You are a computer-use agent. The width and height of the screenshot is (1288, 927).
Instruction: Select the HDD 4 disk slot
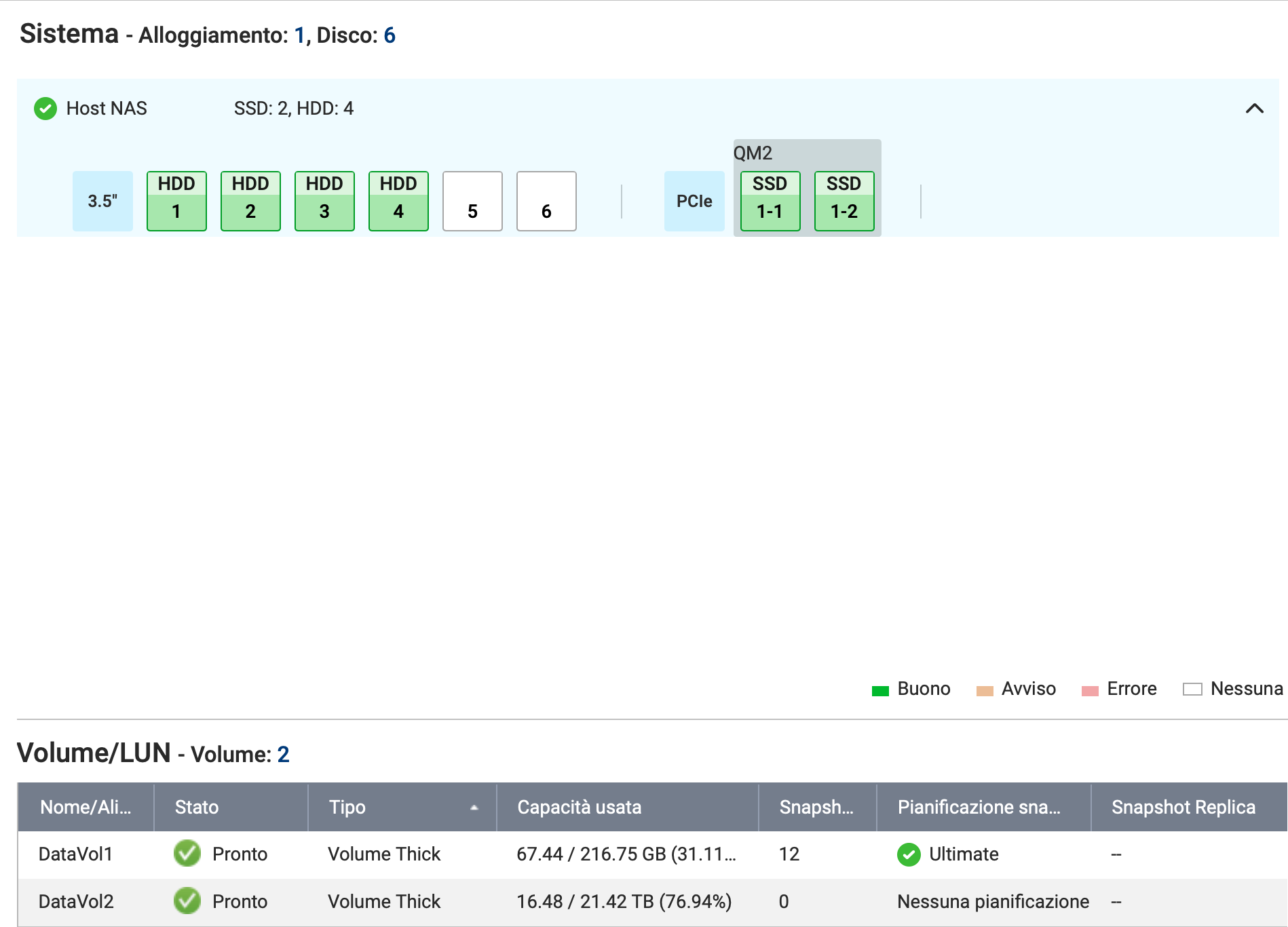398,201
